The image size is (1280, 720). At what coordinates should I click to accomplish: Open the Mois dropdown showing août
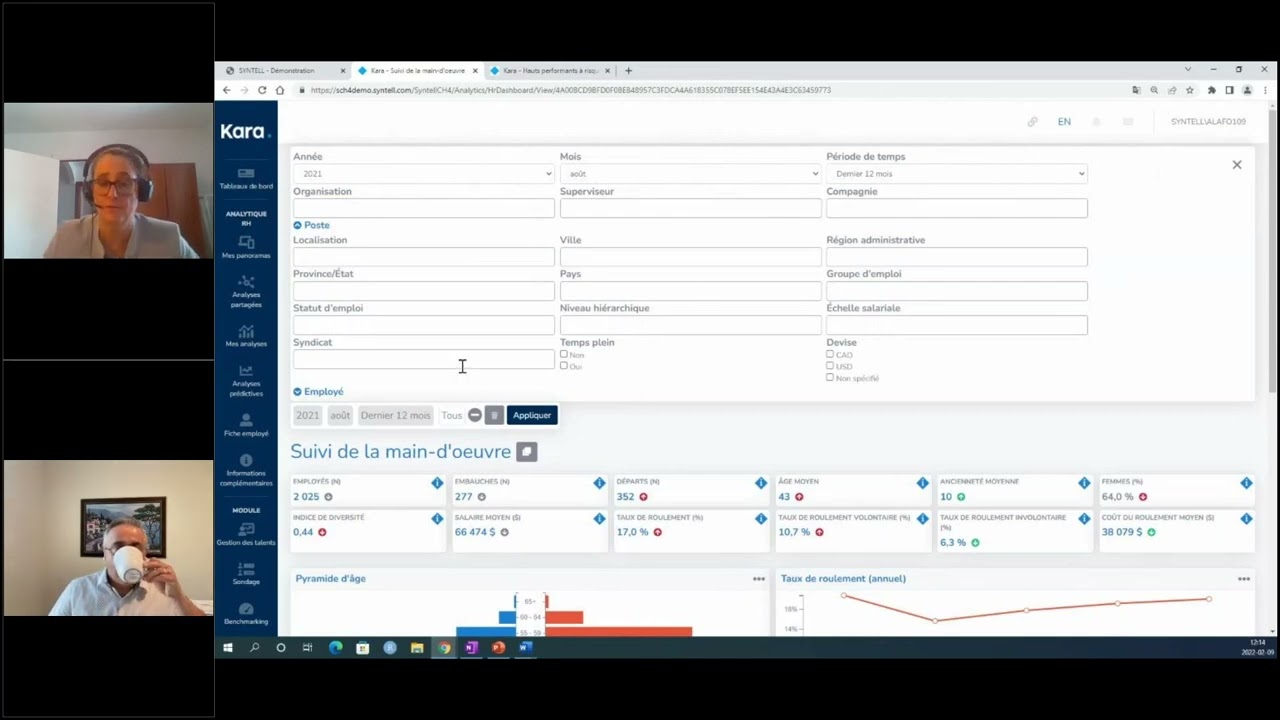[690, 174]
